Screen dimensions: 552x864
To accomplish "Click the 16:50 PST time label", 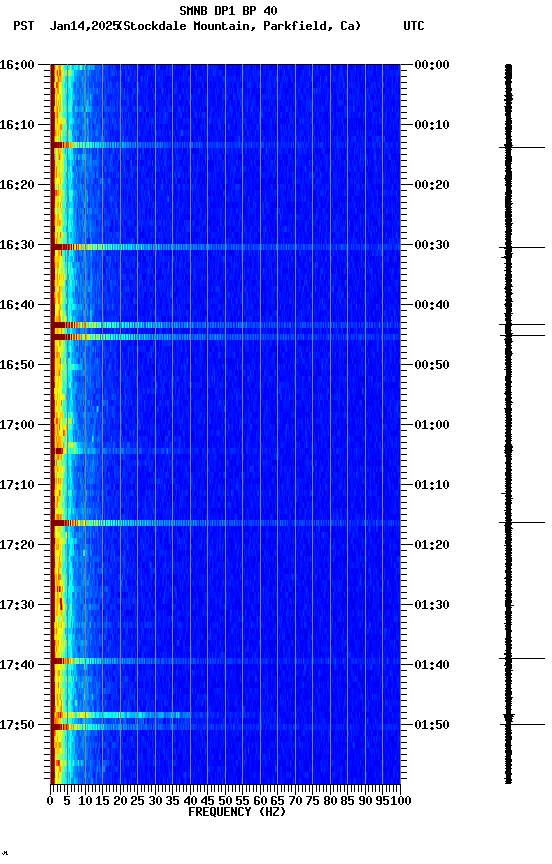I will [17, 365].
